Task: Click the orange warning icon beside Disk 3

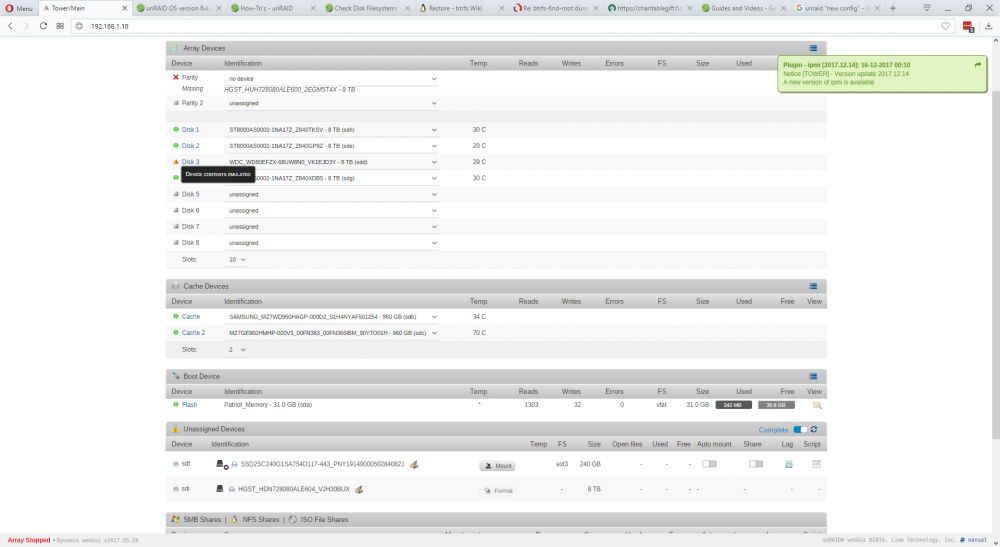Action: click(x=176, y=162)
